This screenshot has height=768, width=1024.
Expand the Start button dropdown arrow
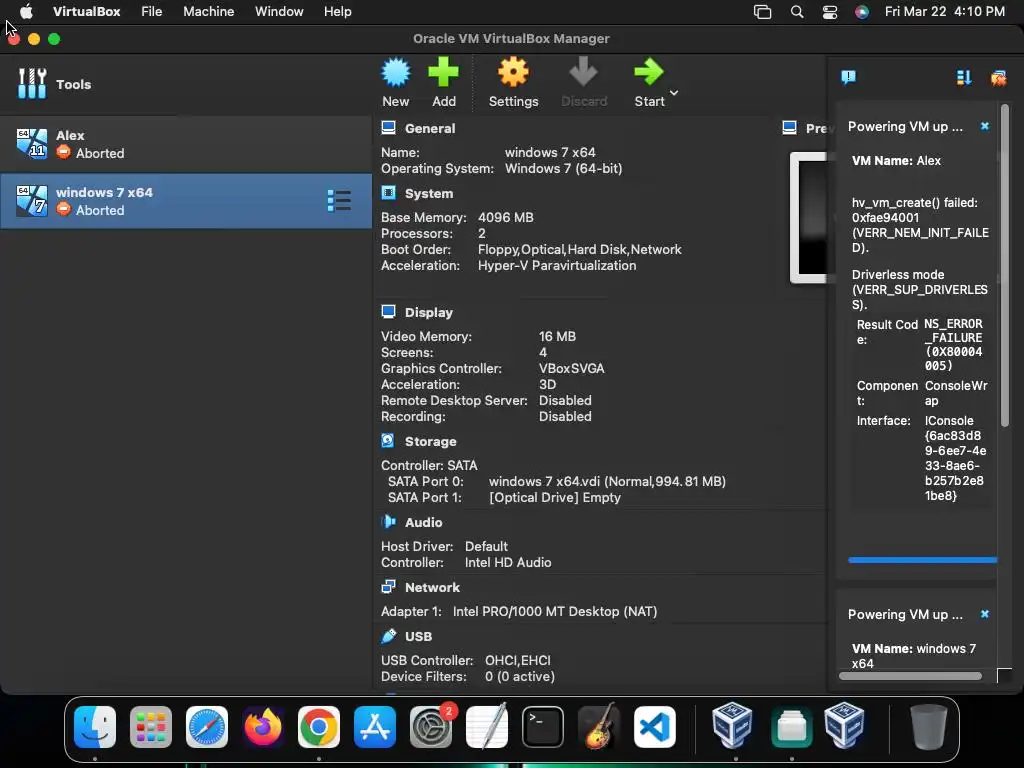674,93
